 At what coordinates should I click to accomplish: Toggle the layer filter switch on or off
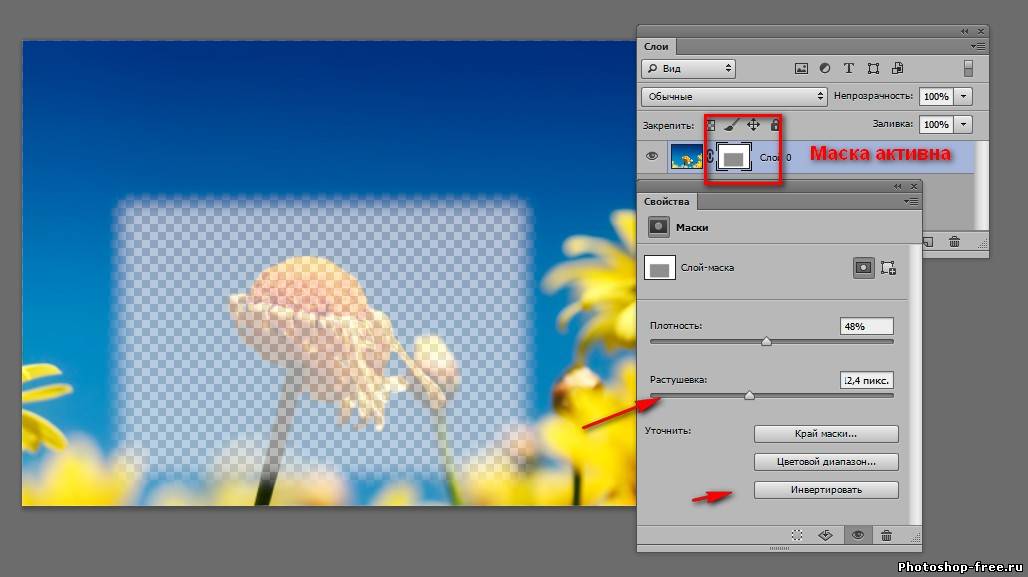tap(968, 69)
